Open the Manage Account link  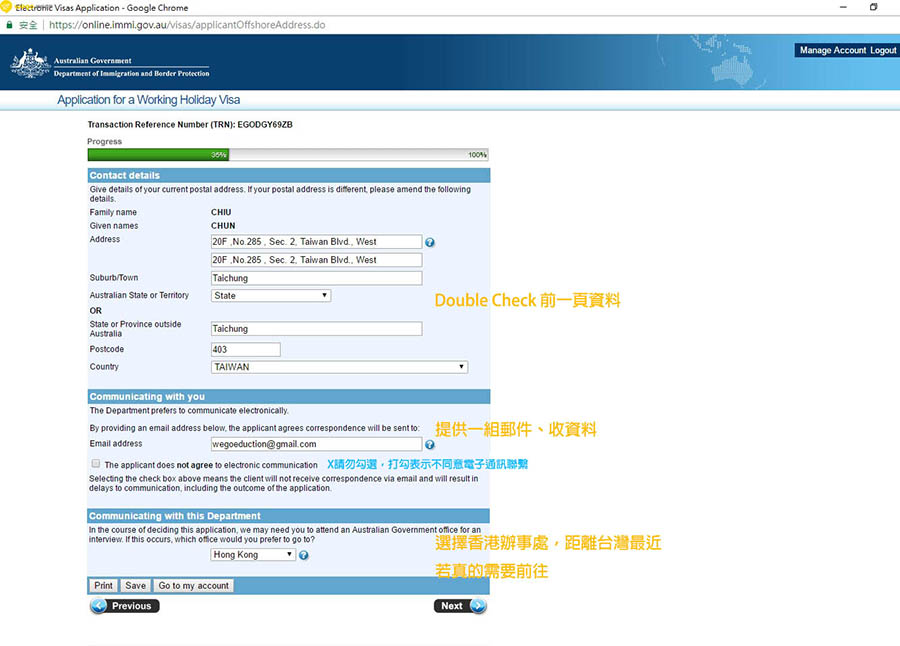click(832, 50)
